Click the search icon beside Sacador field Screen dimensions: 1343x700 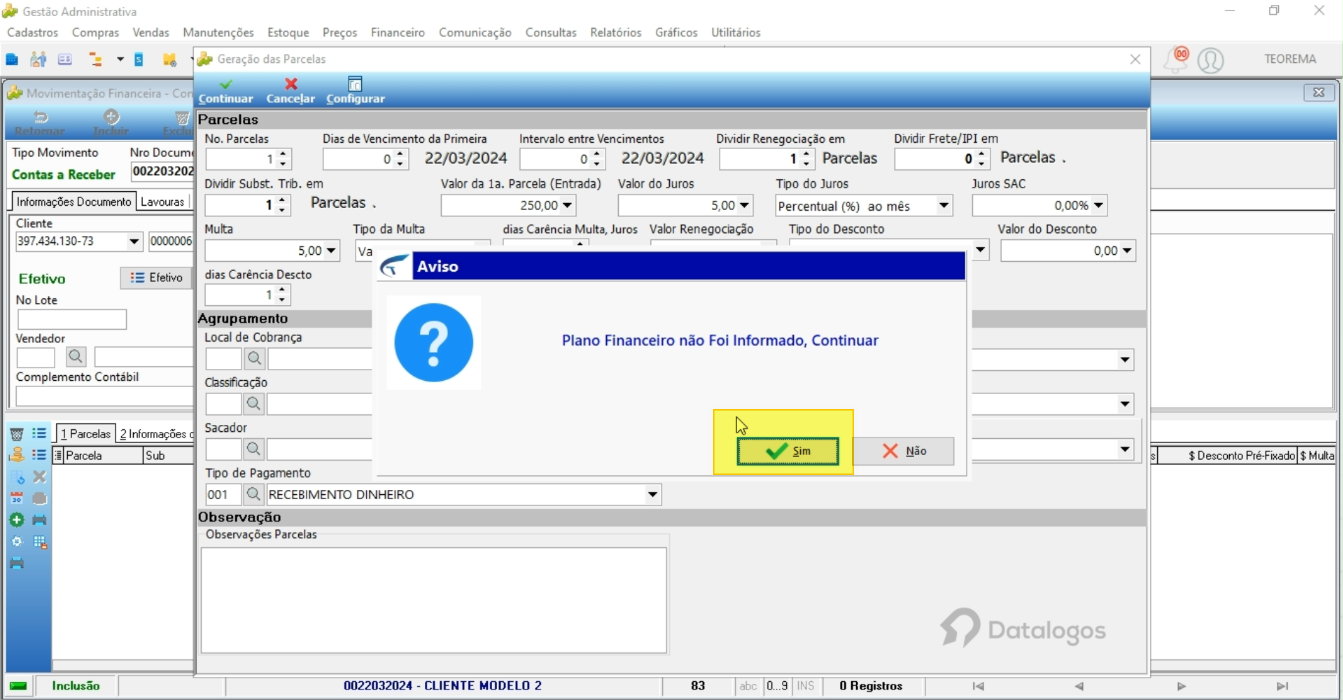coord(255,449)
